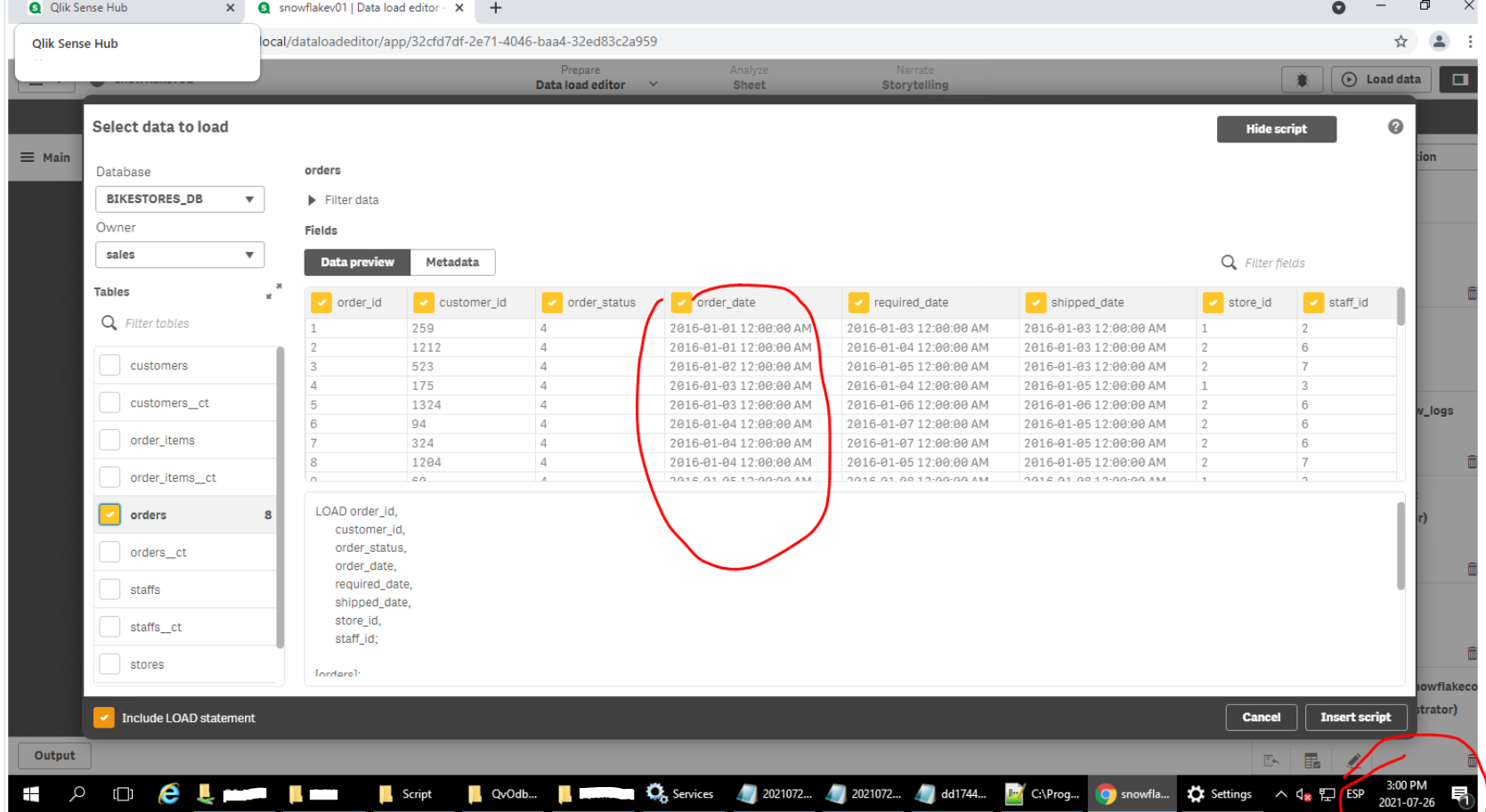Switch to the Metadata tab
This screenshot has height=812, width=1486.
[x=452, y=262]
